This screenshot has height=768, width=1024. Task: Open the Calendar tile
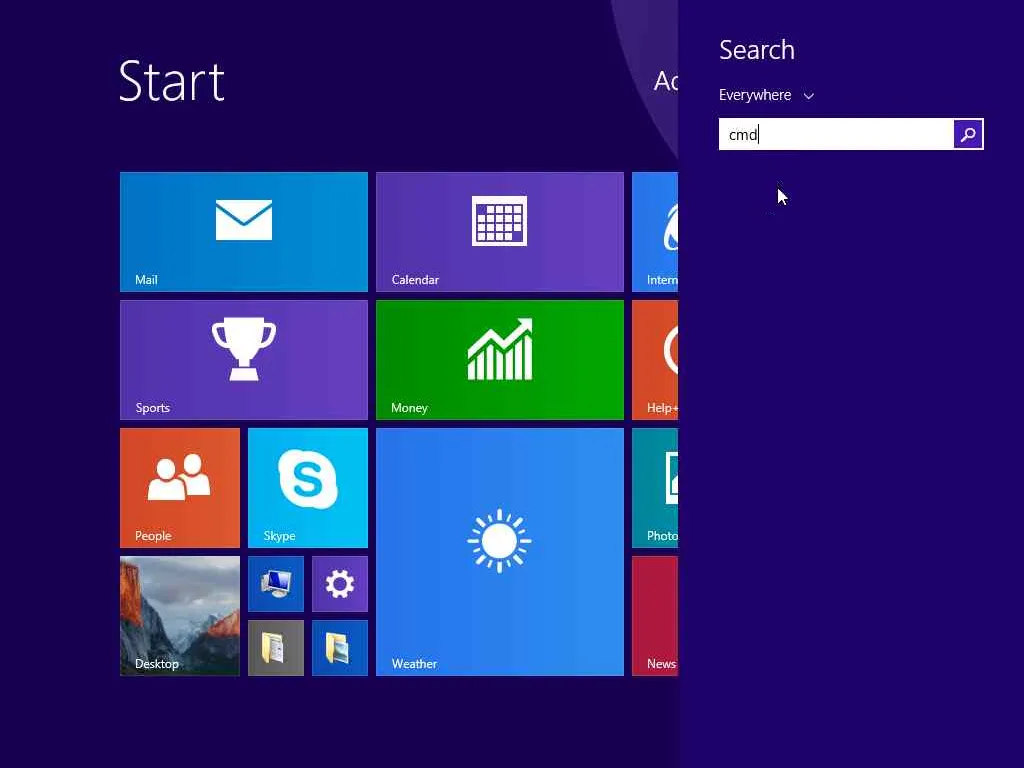tap(500, 232)
